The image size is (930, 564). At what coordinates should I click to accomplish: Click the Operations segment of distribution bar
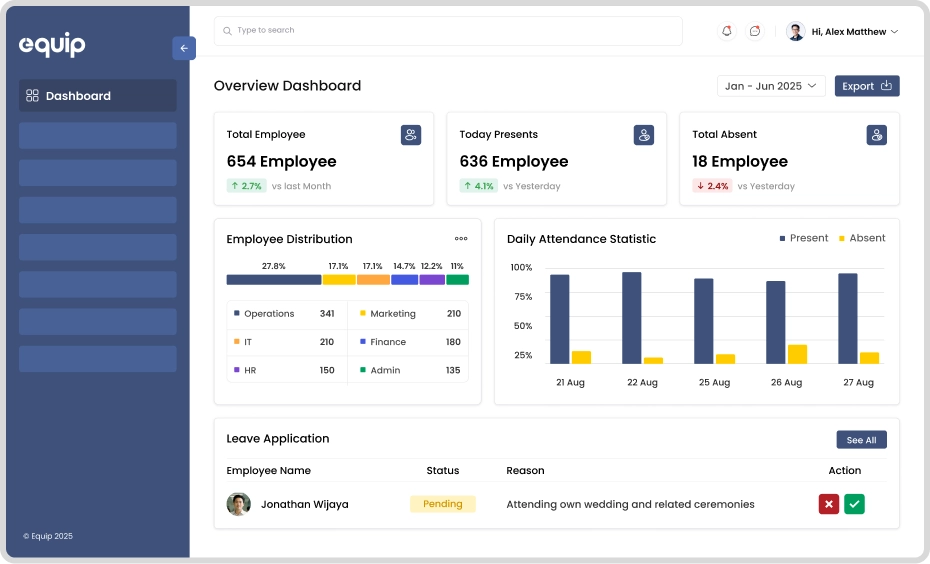pyautogui.click(x=273, y=280)
